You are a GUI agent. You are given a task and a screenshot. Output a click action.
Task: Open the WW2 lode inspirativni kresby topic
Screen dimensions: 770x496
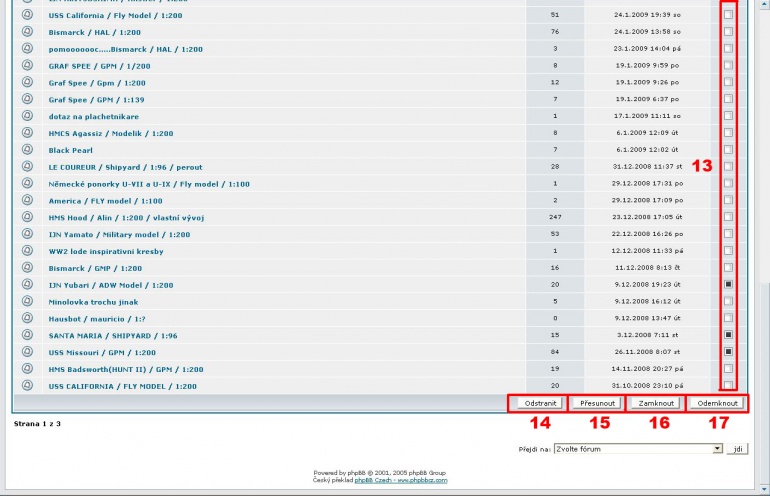[x=106, y=251]
